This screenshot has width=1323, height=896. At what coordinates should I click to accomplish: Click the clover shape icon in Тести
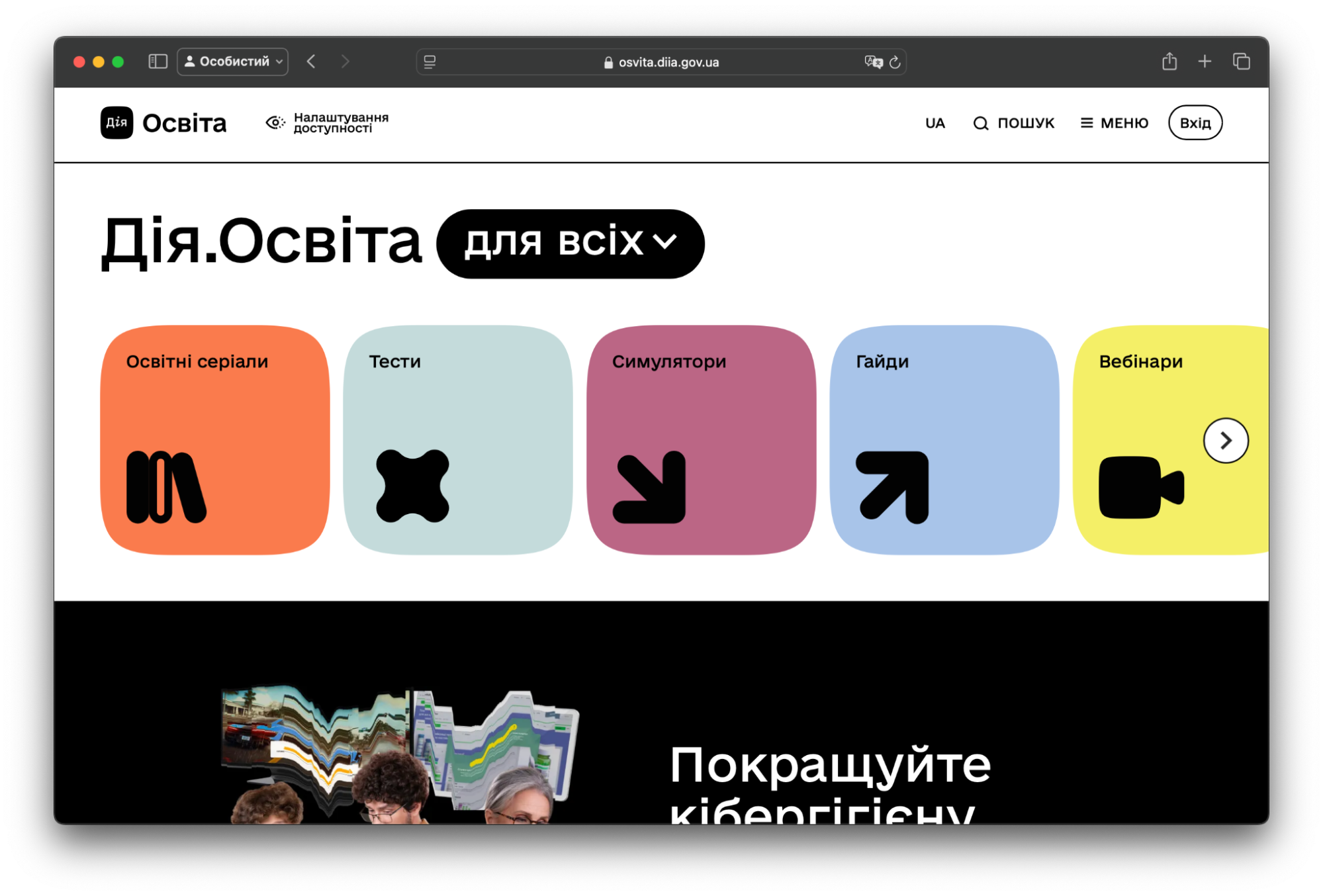[412, 486]
